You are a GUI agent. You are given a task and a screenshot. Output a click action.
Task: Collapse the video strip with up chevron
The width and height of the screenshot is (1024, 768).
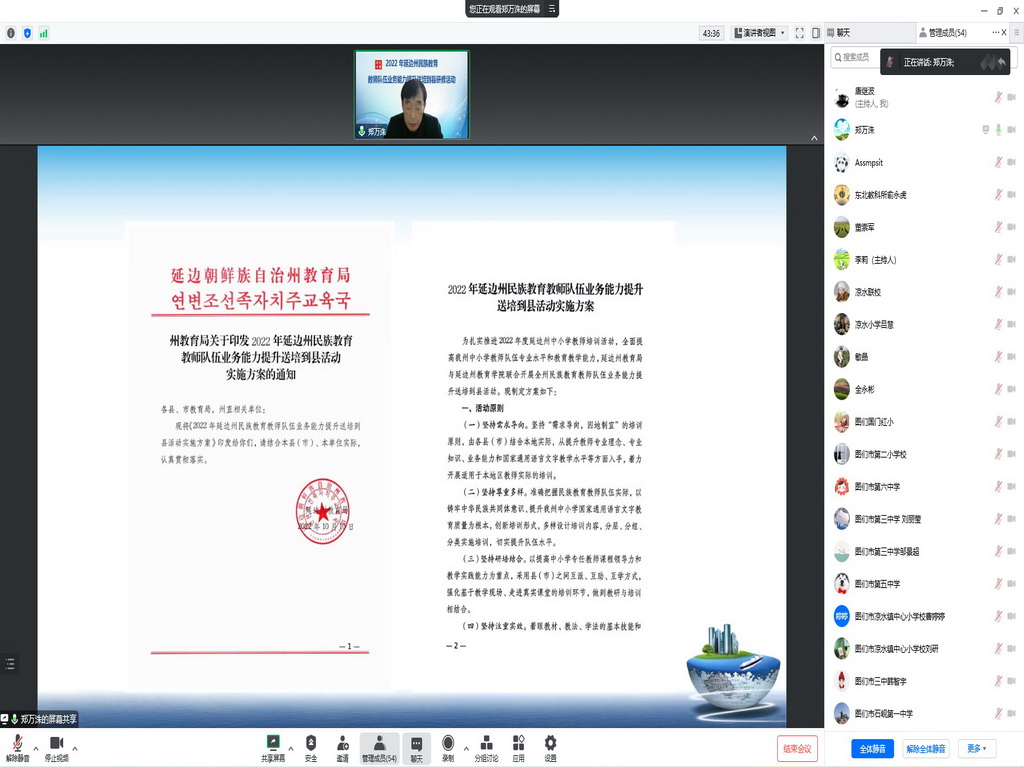click(x=814, y=138)
